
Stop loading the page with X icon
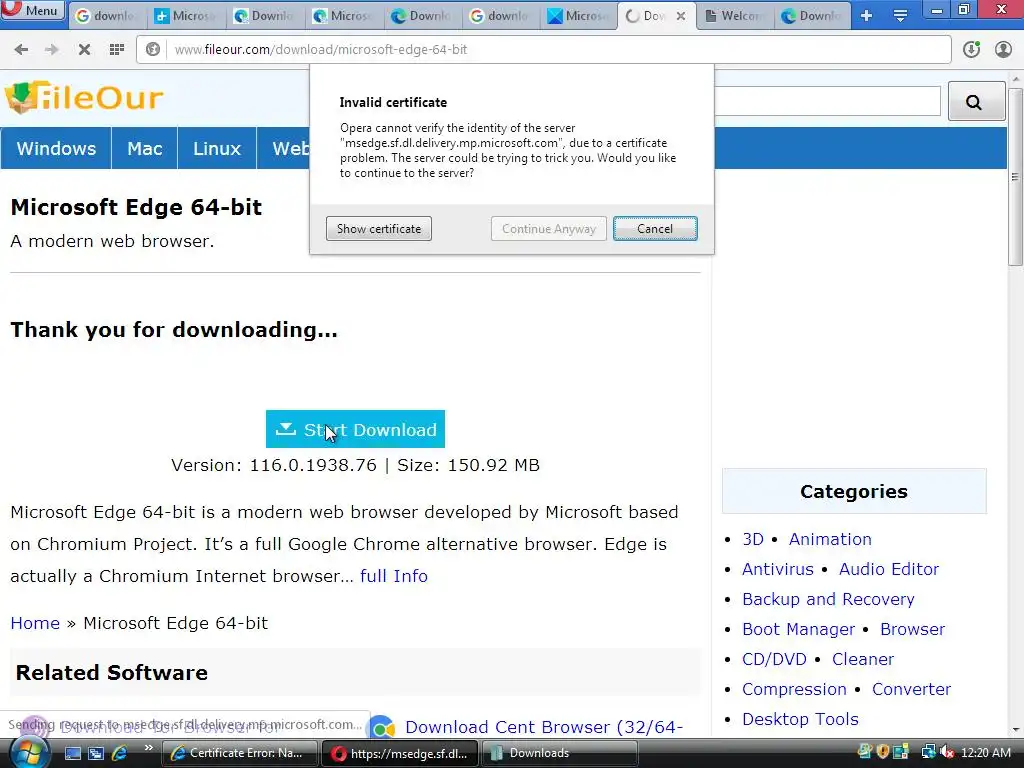pyautogui.click(x=84, y=50)
